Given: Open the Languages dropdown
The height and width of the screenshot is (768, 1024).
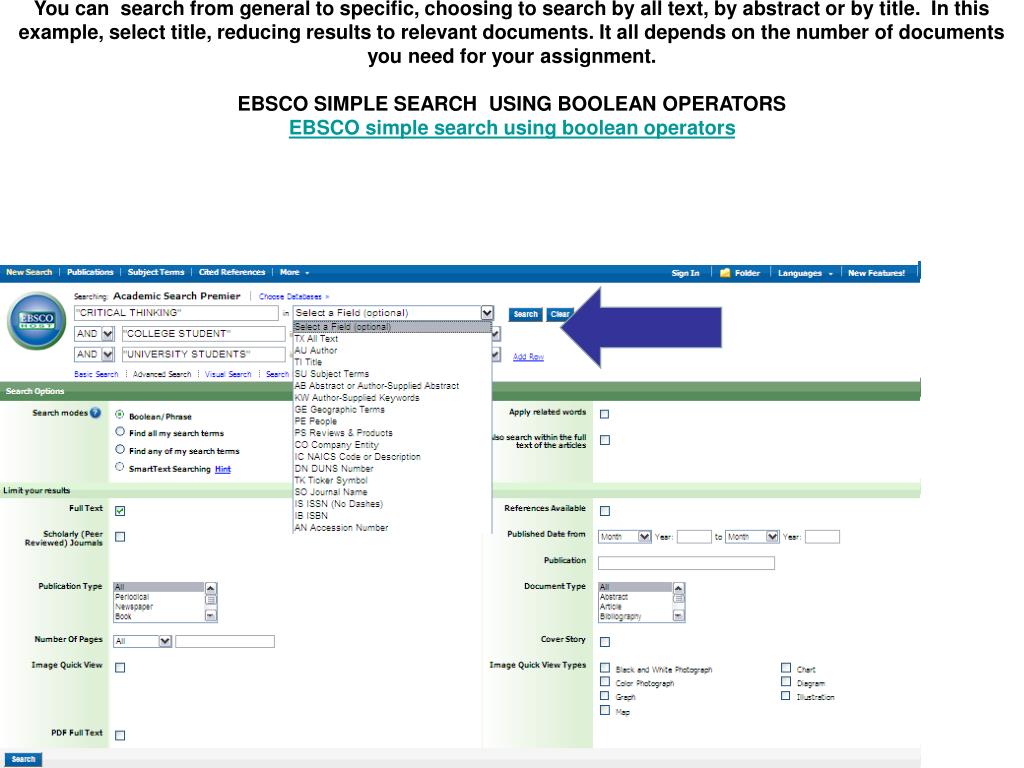Looking at the screenshot, I should [805, 273].
